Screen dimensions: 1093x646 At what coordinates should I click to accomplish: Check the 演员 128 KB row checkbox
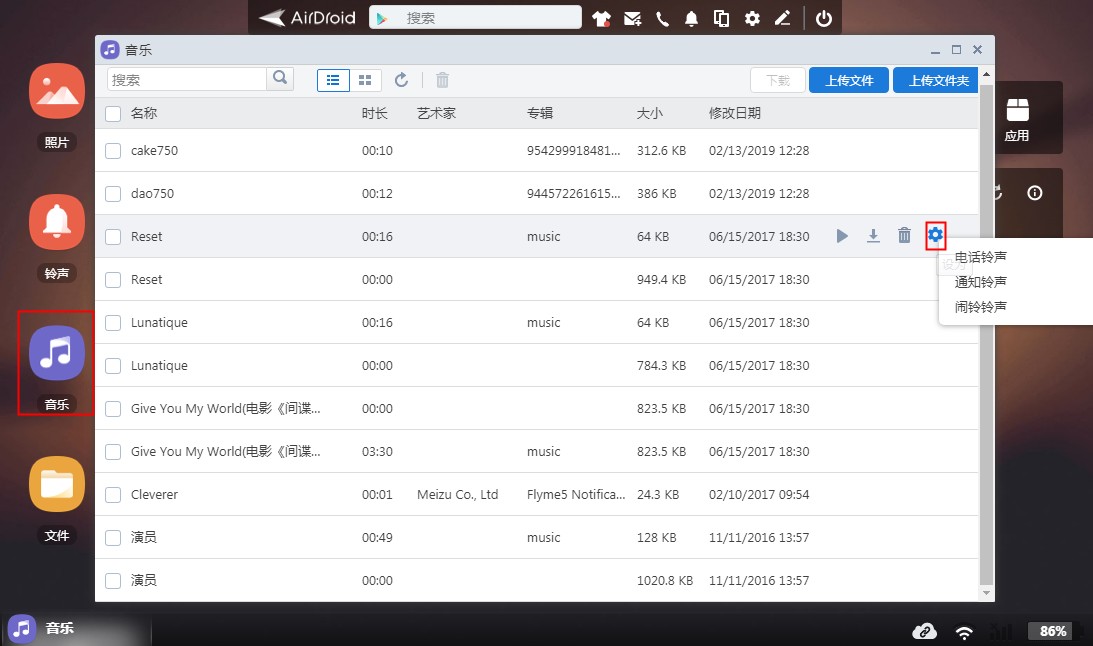click(x=113, y=538)
